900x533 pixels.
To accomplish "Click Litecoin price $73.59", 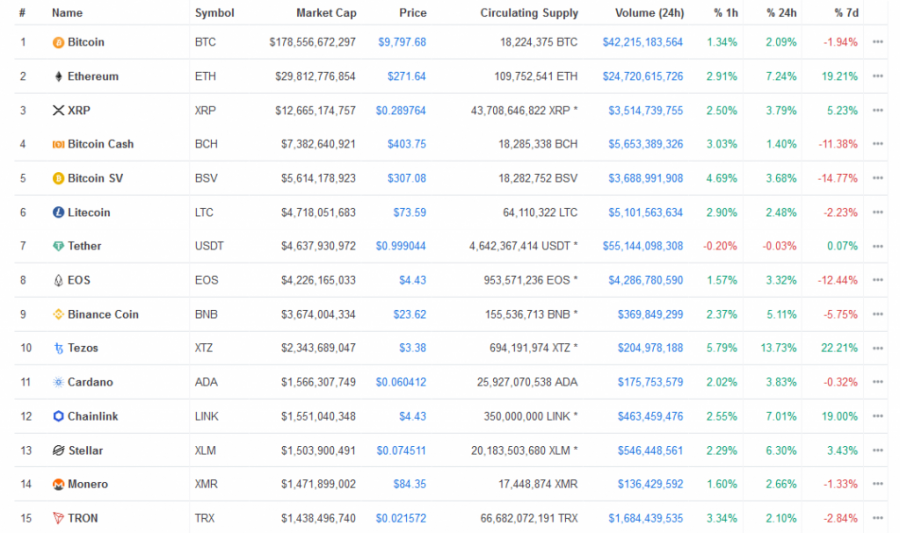I will 409,212.
